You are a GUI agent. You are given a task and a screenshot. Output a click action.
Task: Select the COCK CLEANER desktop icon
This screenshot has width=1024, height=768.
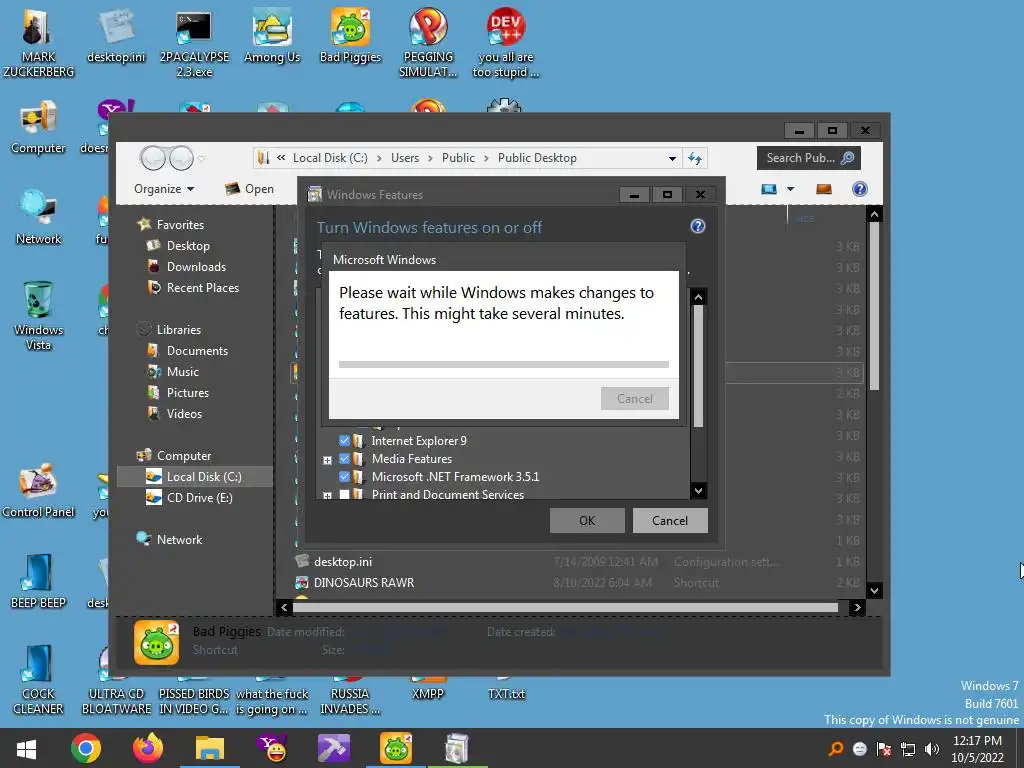(39, 680)
